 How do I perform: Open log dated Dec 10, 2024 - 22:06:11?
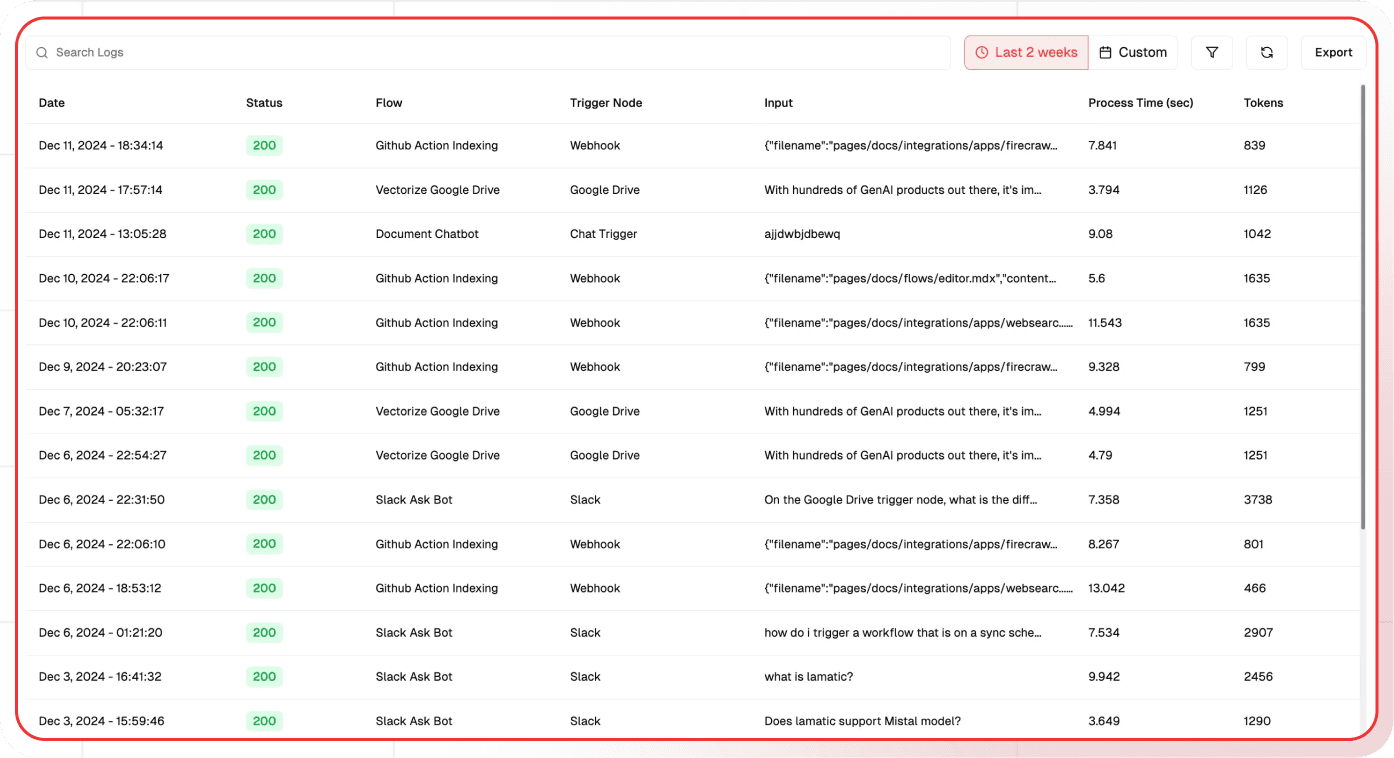692,323
